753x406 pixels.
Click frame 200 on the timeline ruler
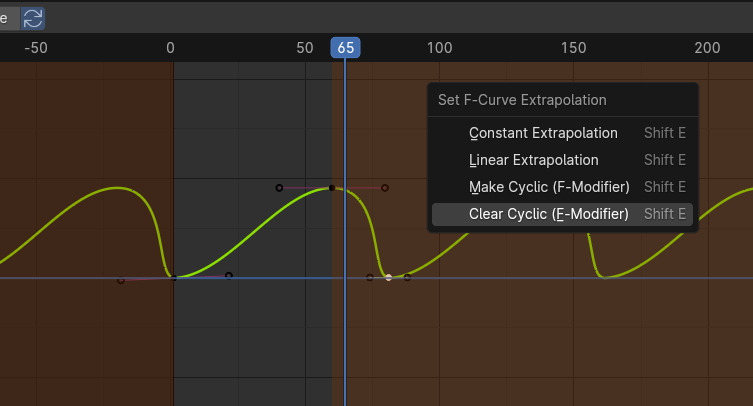click(x=707, y=48)
